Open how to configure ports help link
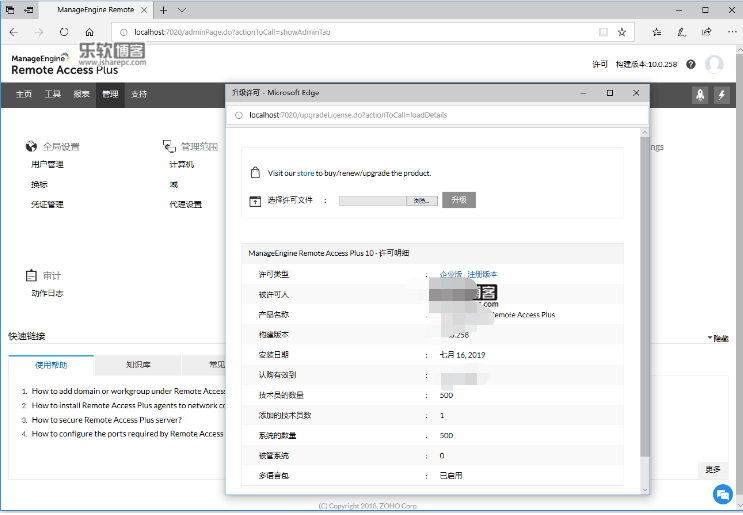The width and height of the screenshot is (743, 515). (x=127, y=434)
